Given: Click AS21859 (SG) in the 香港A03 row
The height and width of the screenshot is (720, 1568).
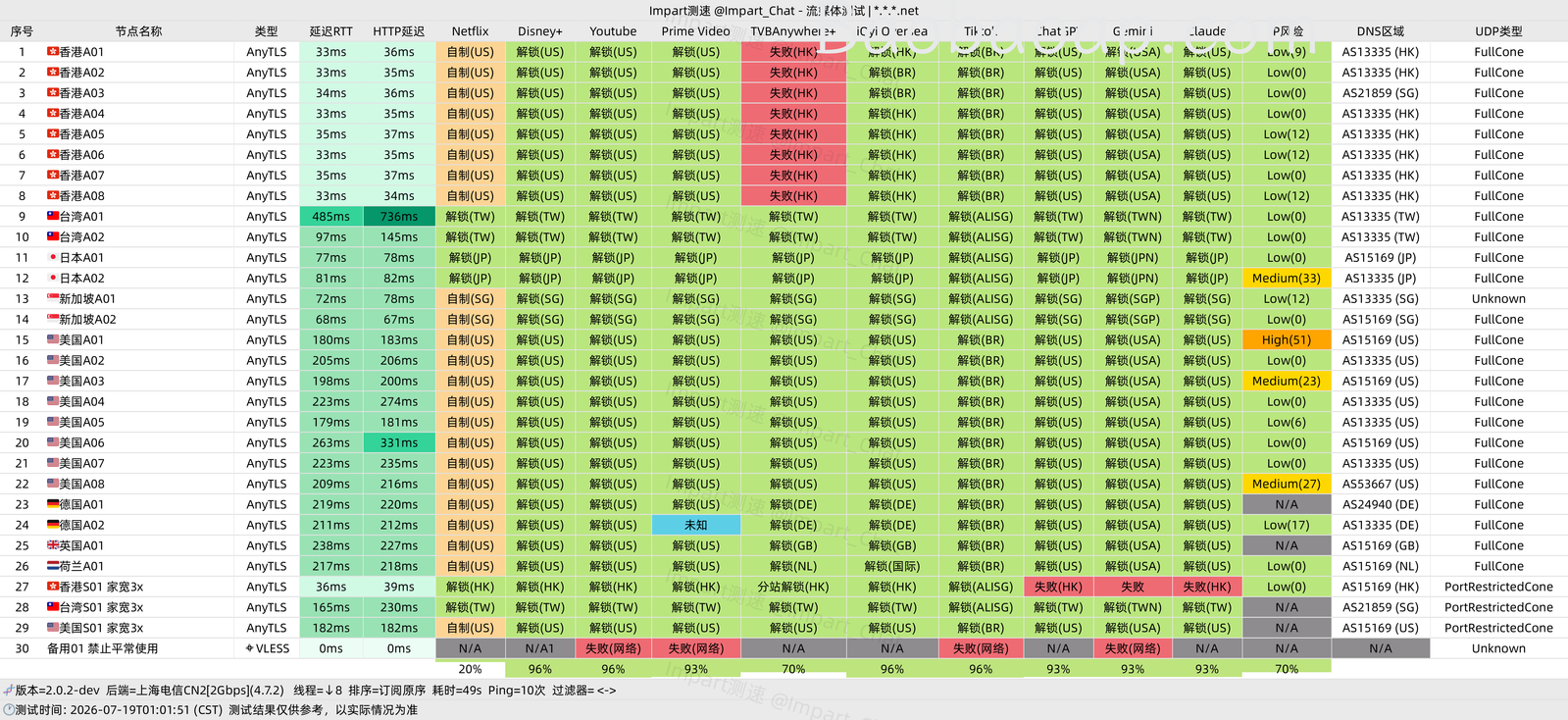Looking at the screenshot, I should coord(1381,93).
